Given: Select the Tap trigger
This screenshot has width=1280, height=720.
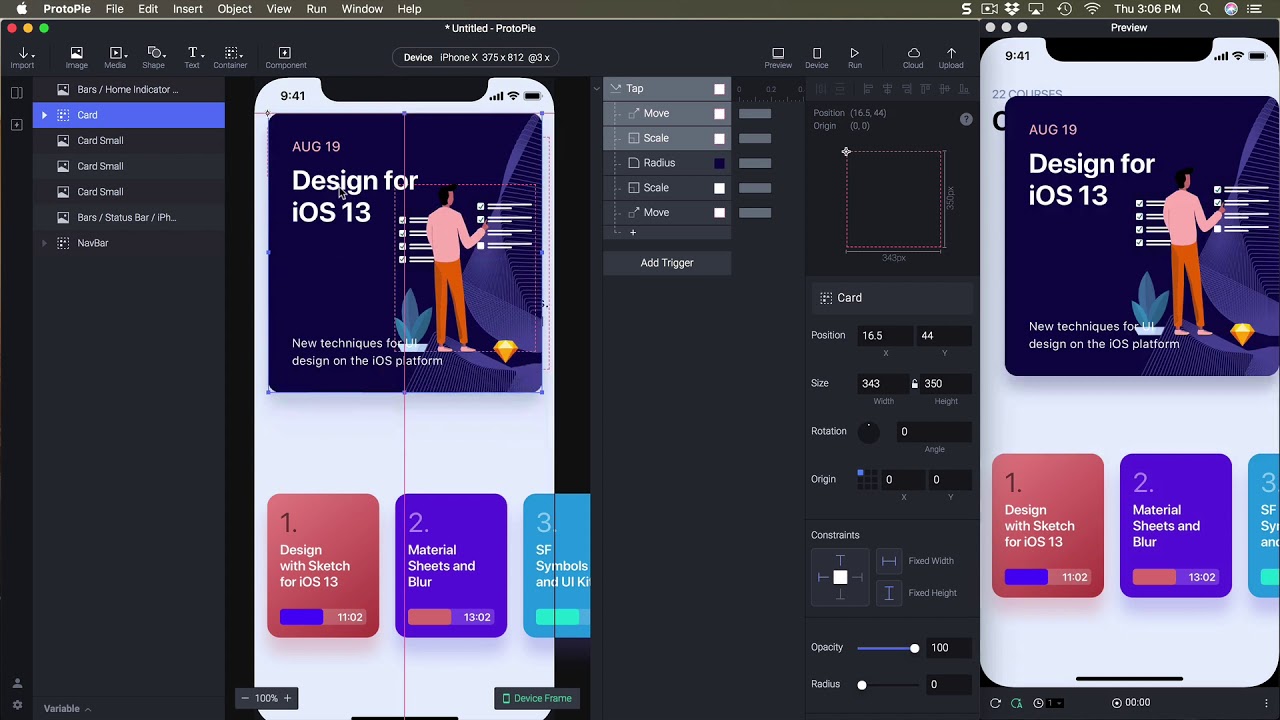Looking at the screenshot, I should point(667,88).
